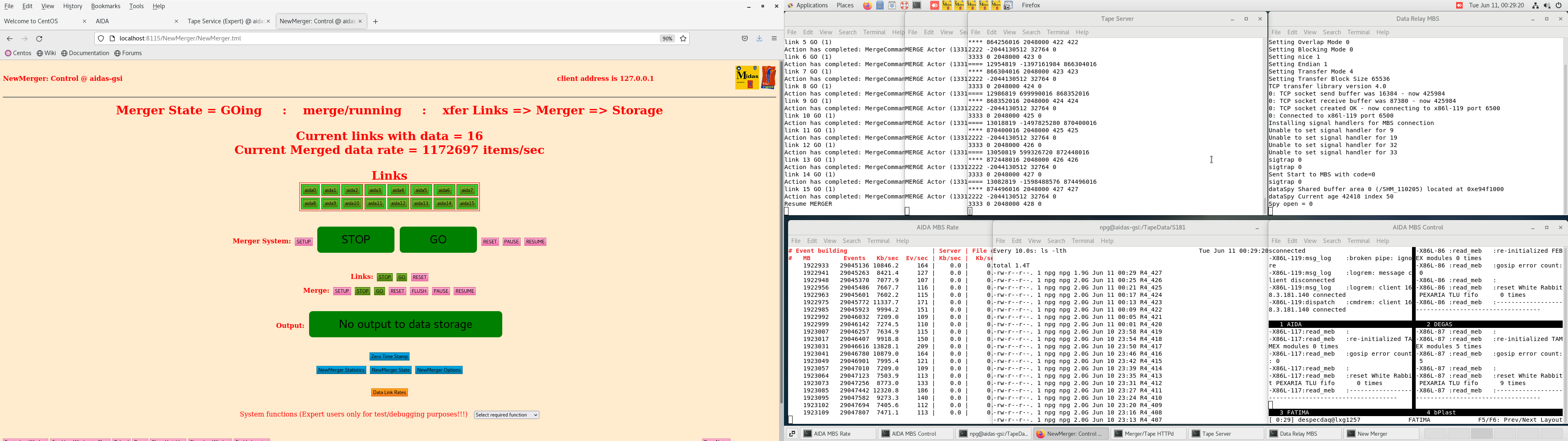Bookmark this page with star icon
The image size is (1568, 441).
684,38
